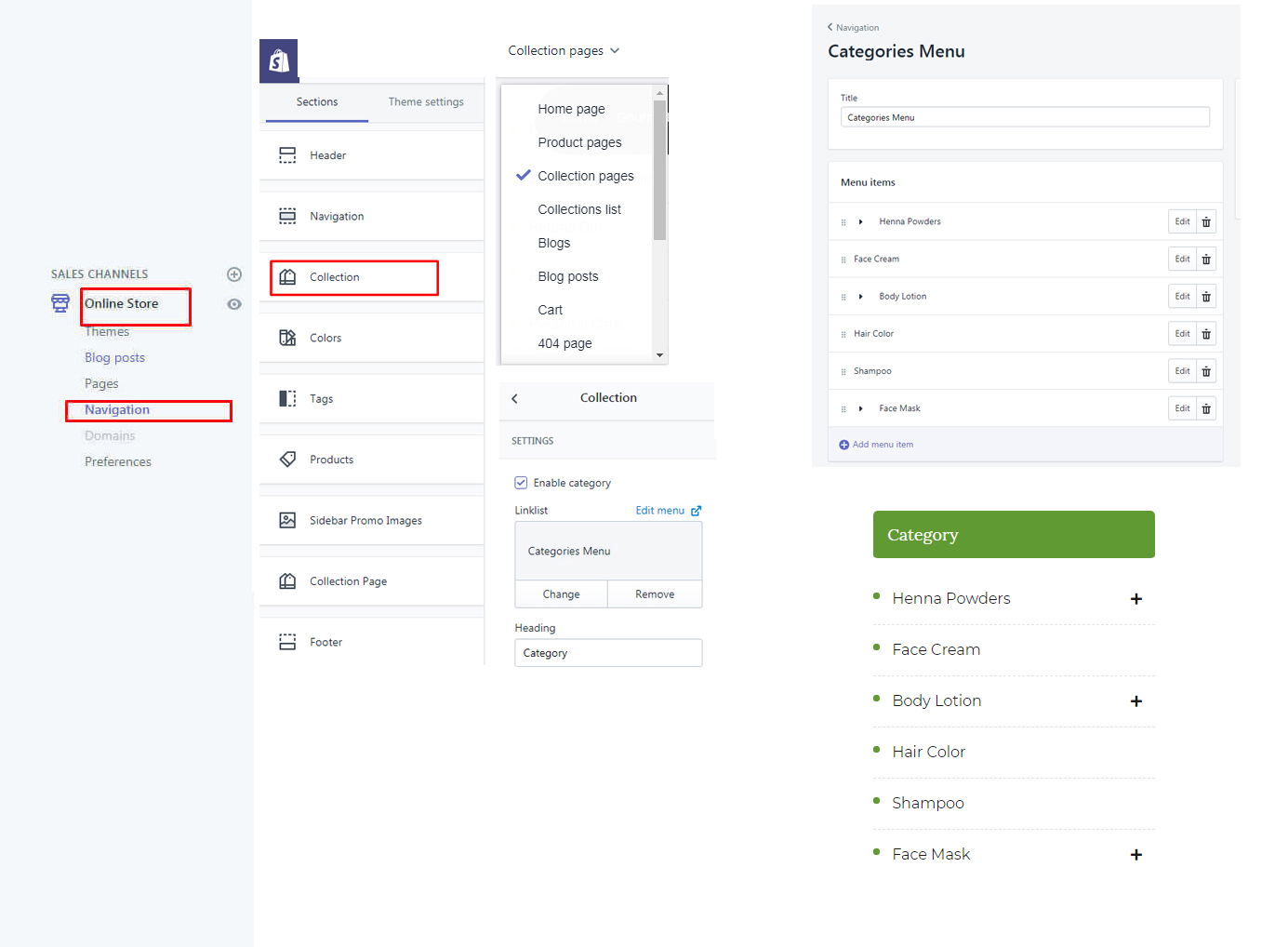The height and width of the screenshot is (947, 1288).
Task: Open Sidebar Promo Images section icon
Action: 287,520
